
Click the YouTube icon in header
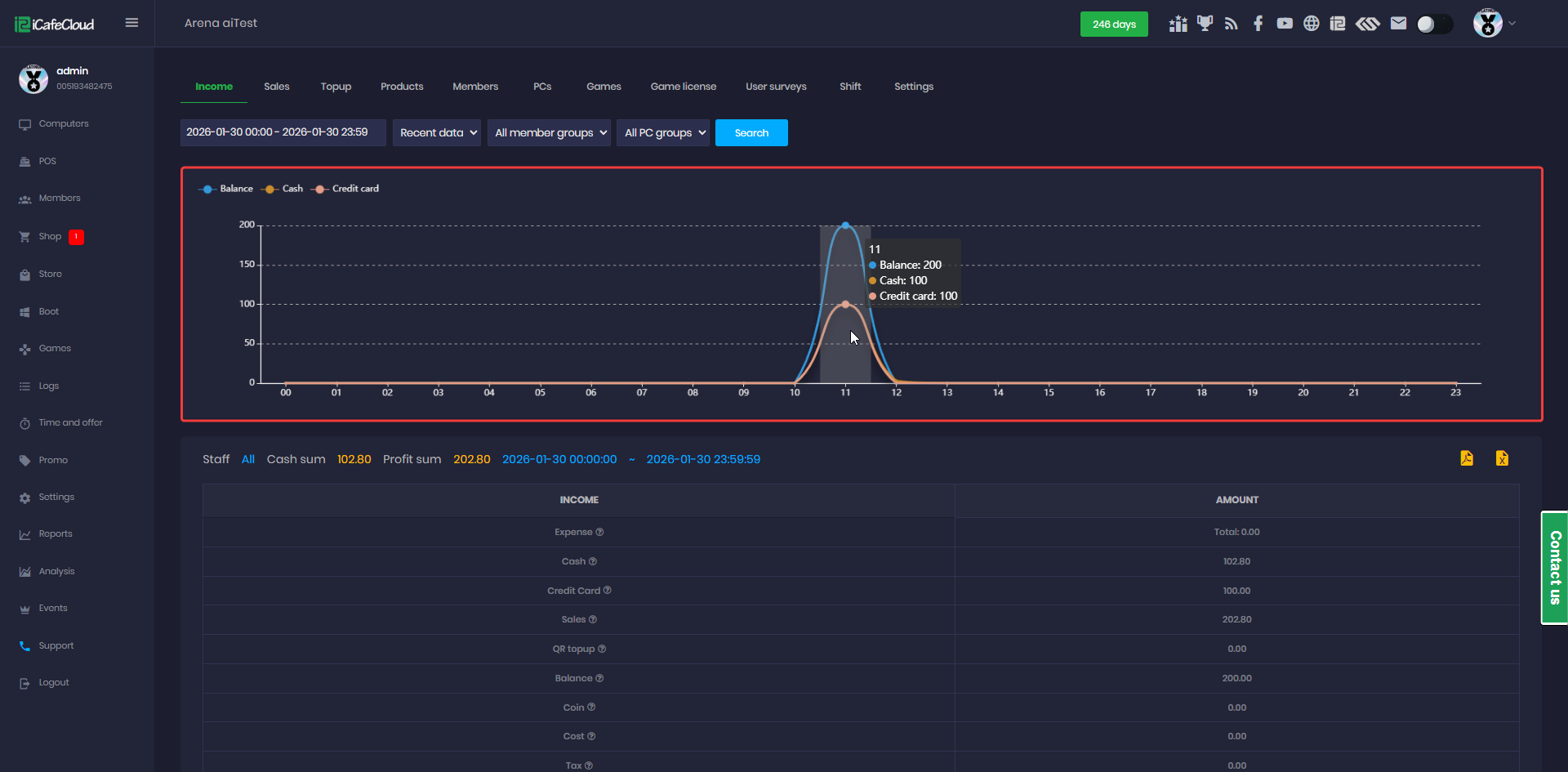coord(1285,24)
